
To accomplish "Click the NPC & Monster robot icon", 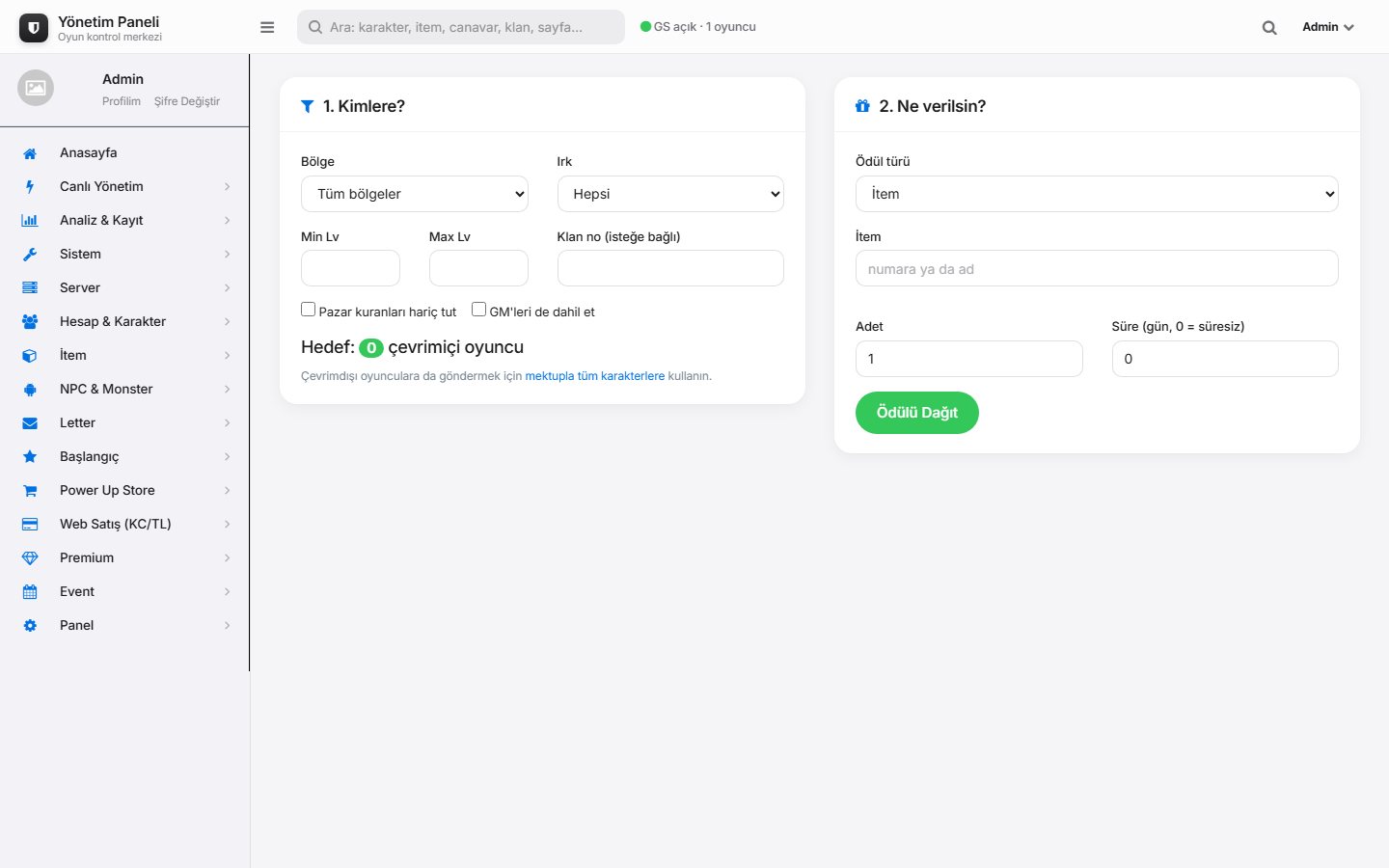I will click(x=30, y=390).
